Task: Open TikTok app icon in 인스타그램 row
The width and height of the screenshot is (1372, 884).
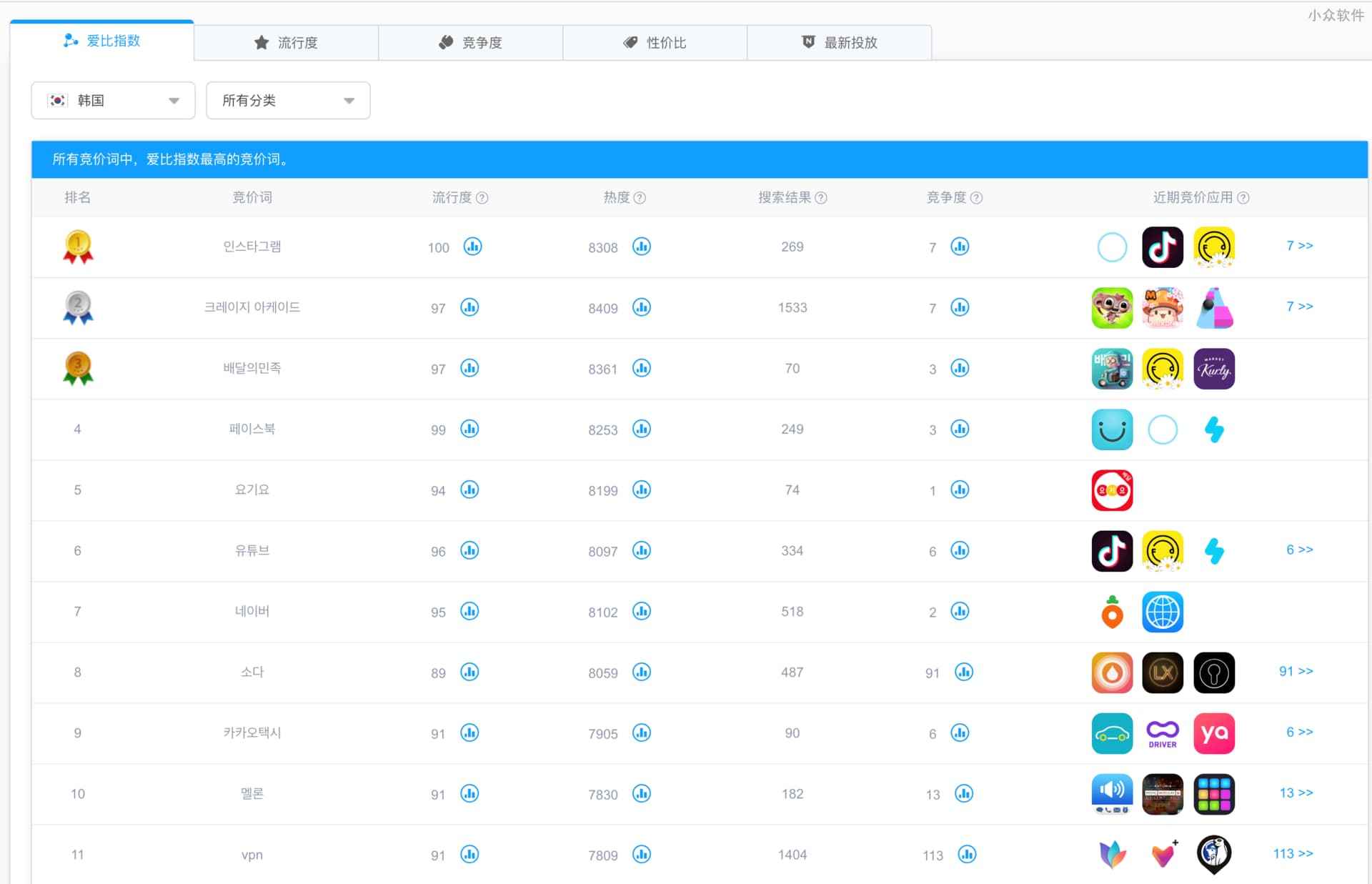Action: (x=1163, y=247)
